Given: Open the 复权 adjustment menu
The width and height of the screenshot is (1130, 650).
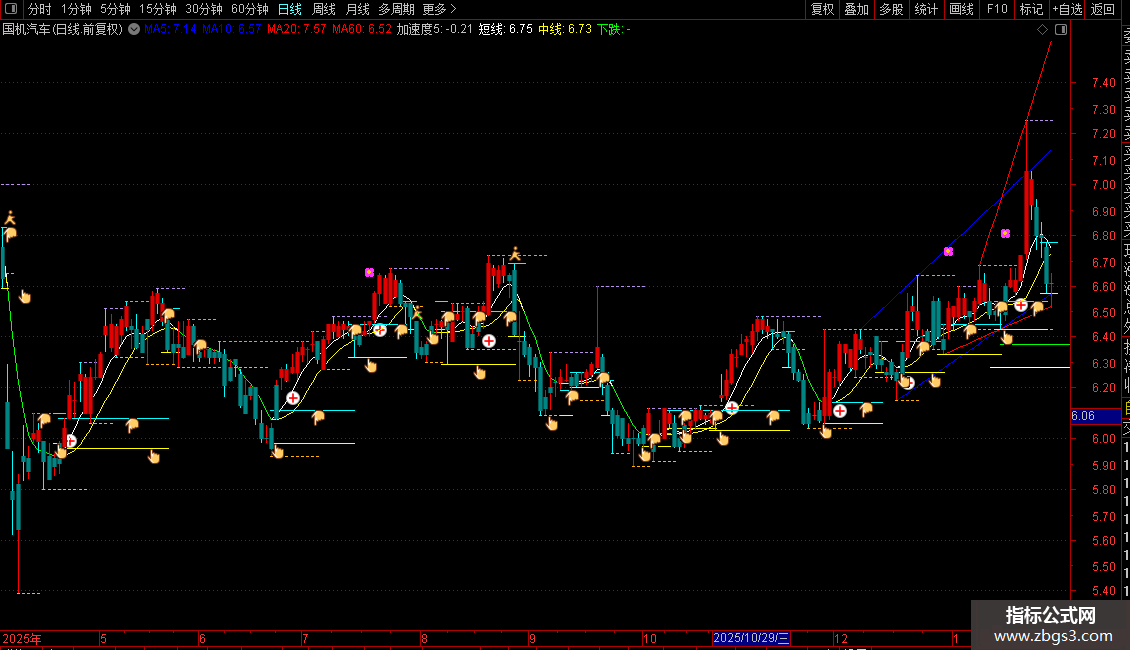Looking at the screenshot, I should [x=822, y=9].
